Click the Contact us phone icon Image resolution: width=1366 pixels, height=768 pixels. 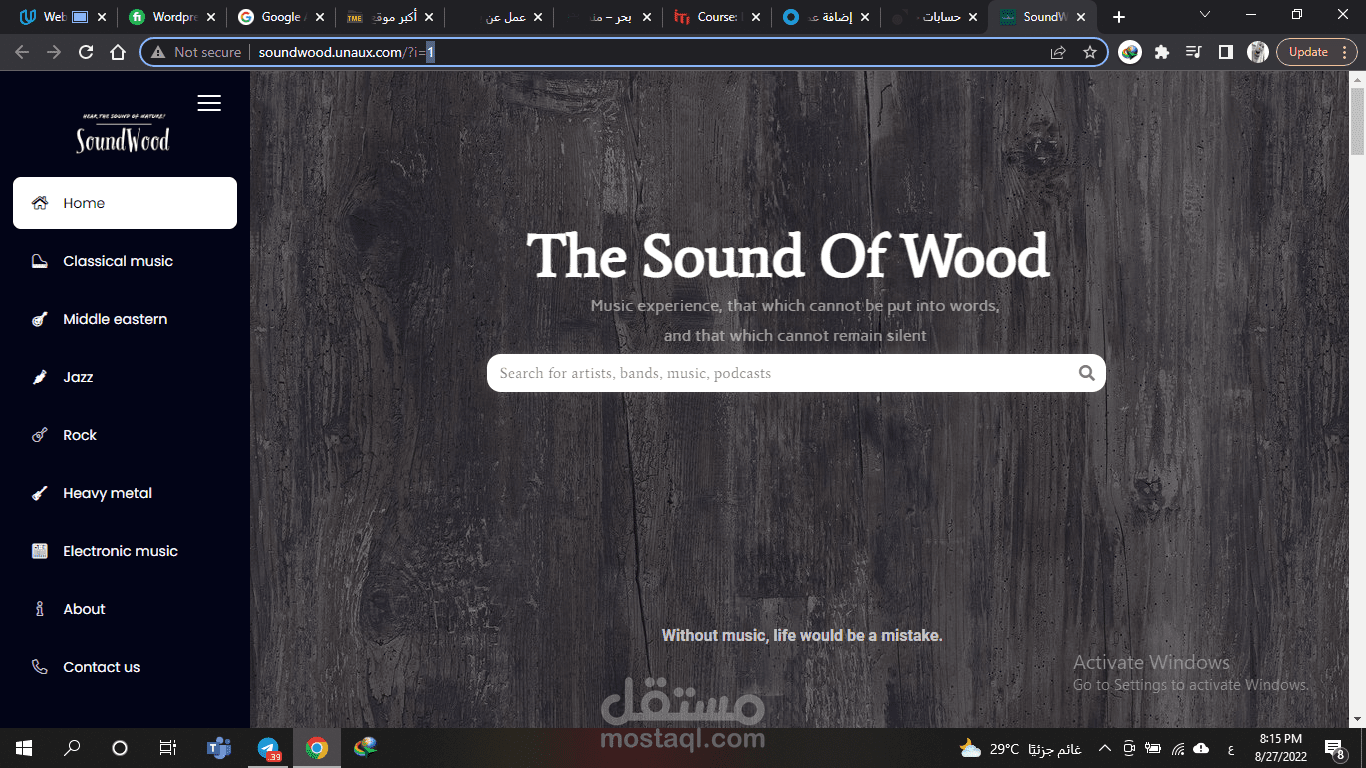[x=39, y=667]
